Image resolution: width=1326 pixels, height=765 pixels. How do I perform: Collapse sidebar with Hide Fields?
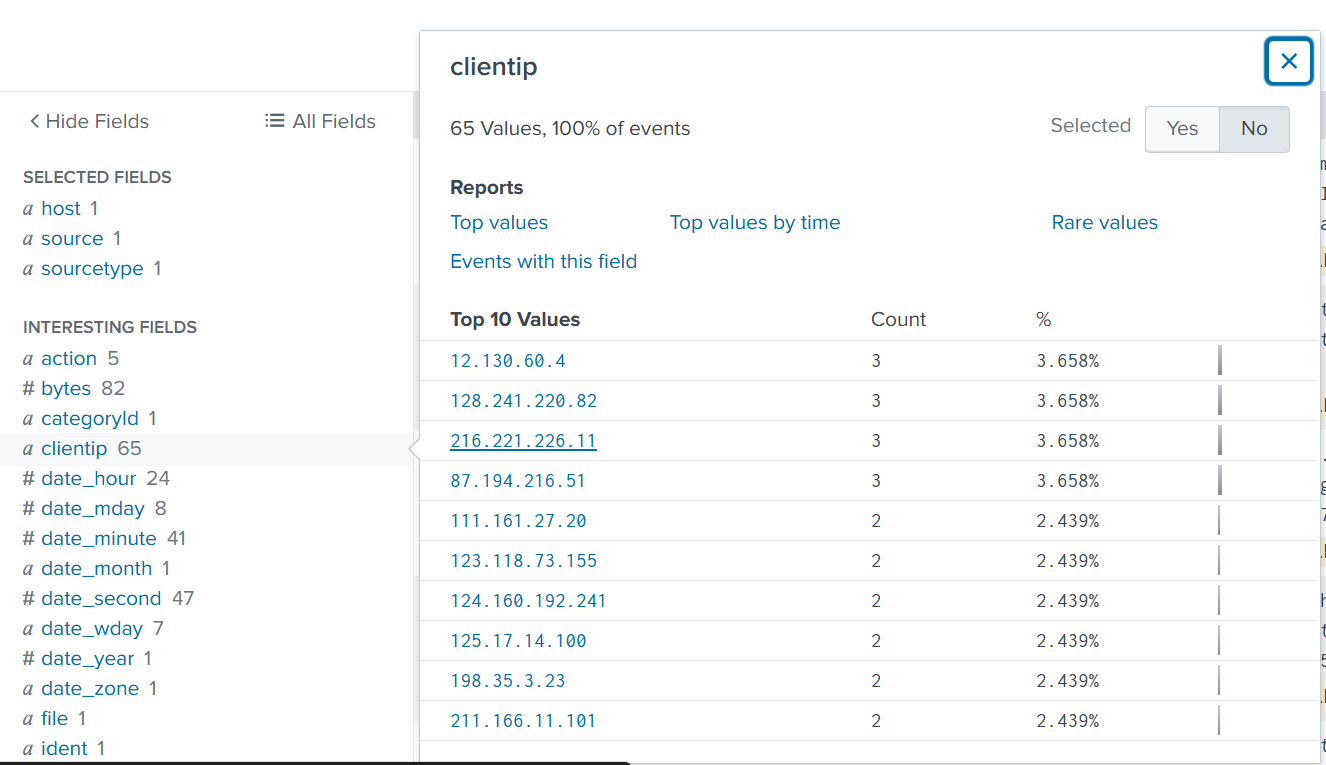[x=89, y=122]
